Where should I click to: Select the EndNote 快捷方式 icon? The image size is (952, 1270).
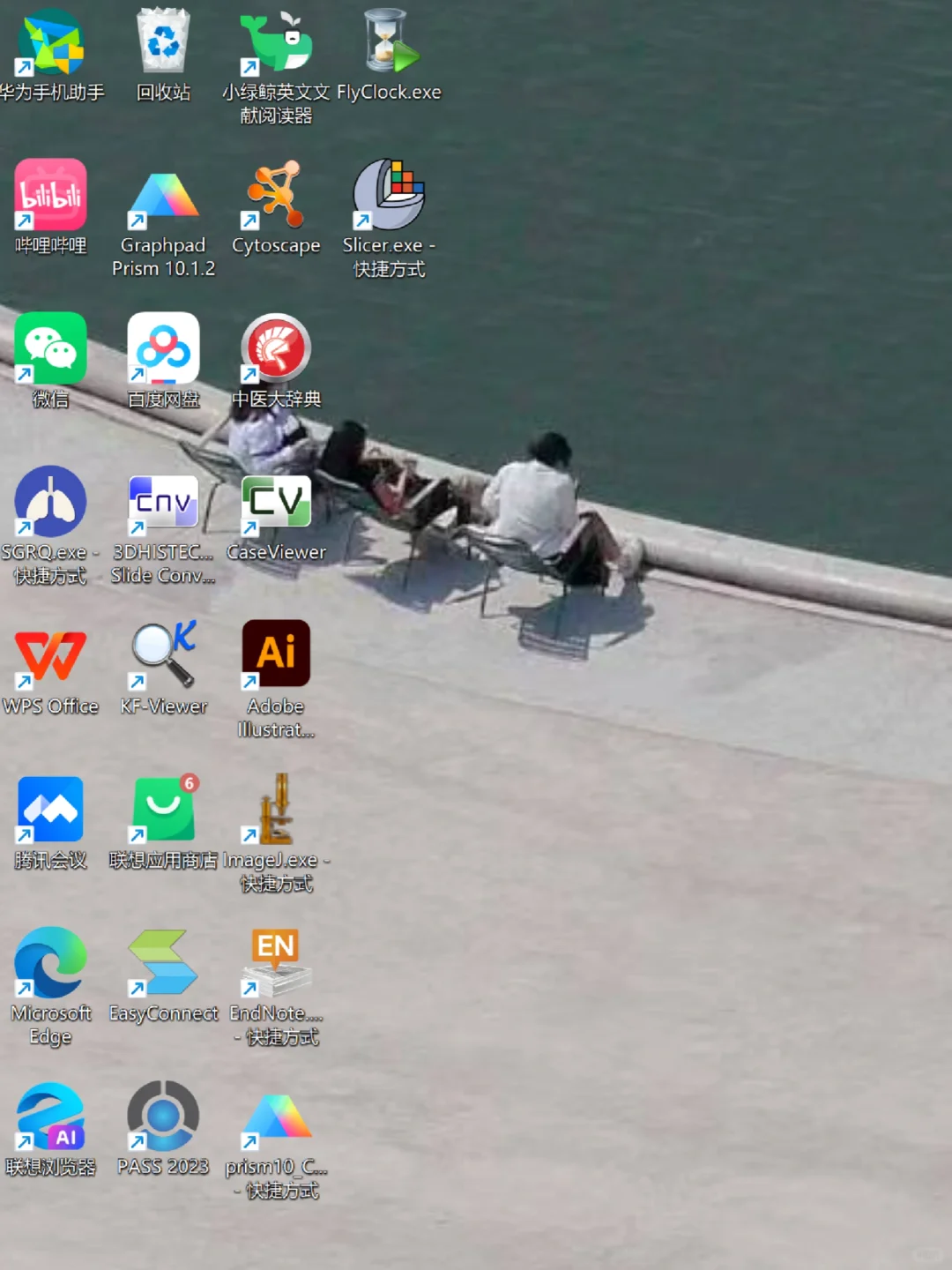coord(276,962)
